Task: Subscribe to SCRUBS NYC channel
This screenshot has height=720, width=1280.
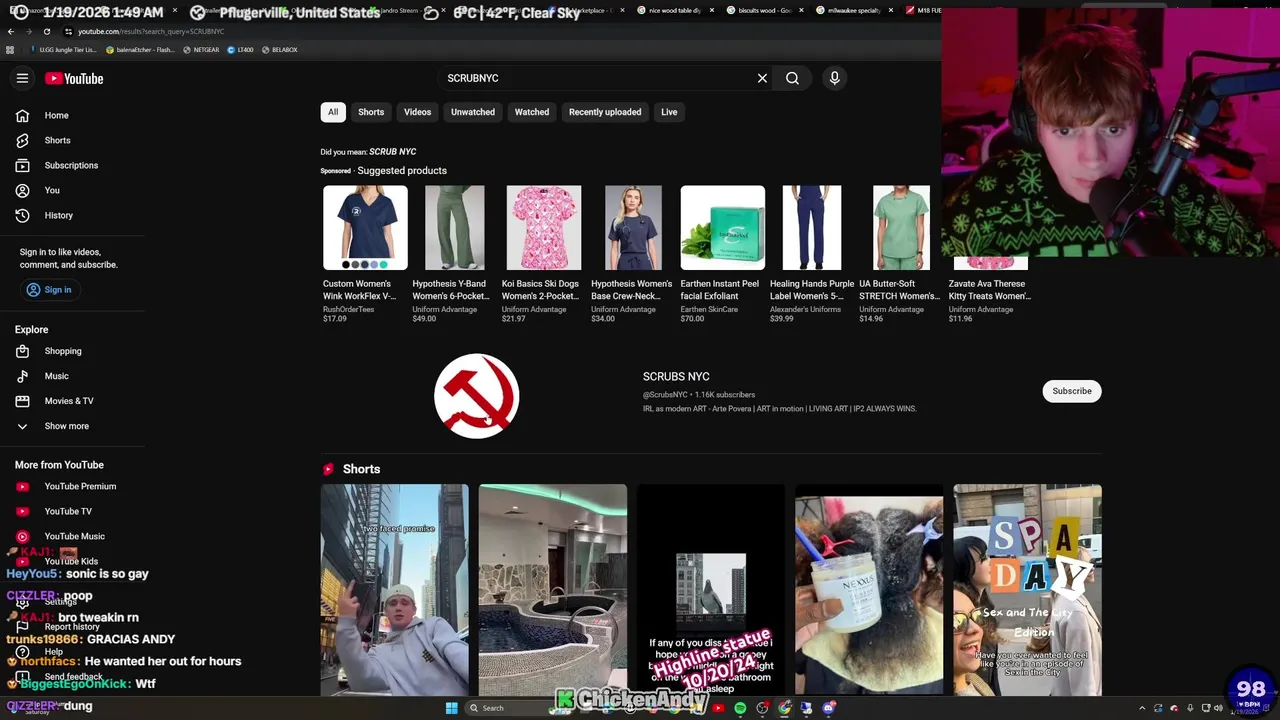Action: point(1072,391)
